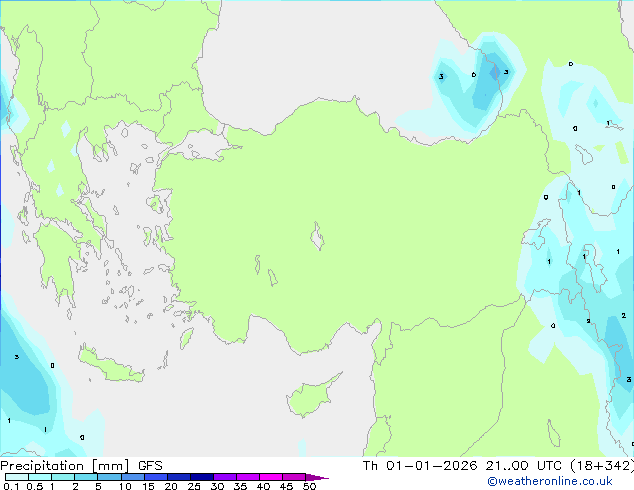
Task: Click the legend label '40'
Action: click(x=263, y=486)
